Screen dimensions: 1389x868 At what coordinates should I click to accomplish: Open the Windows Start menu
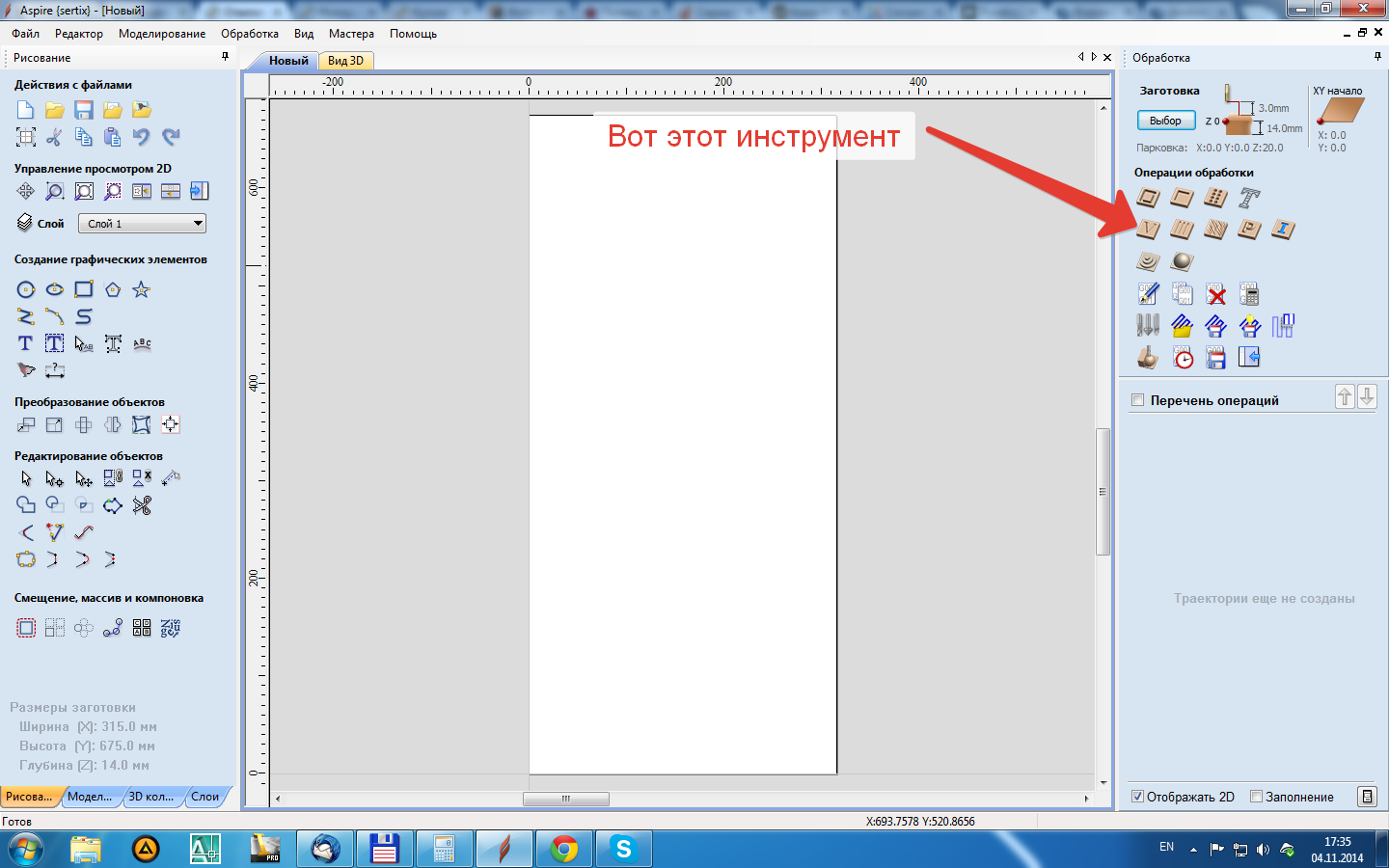26,850
